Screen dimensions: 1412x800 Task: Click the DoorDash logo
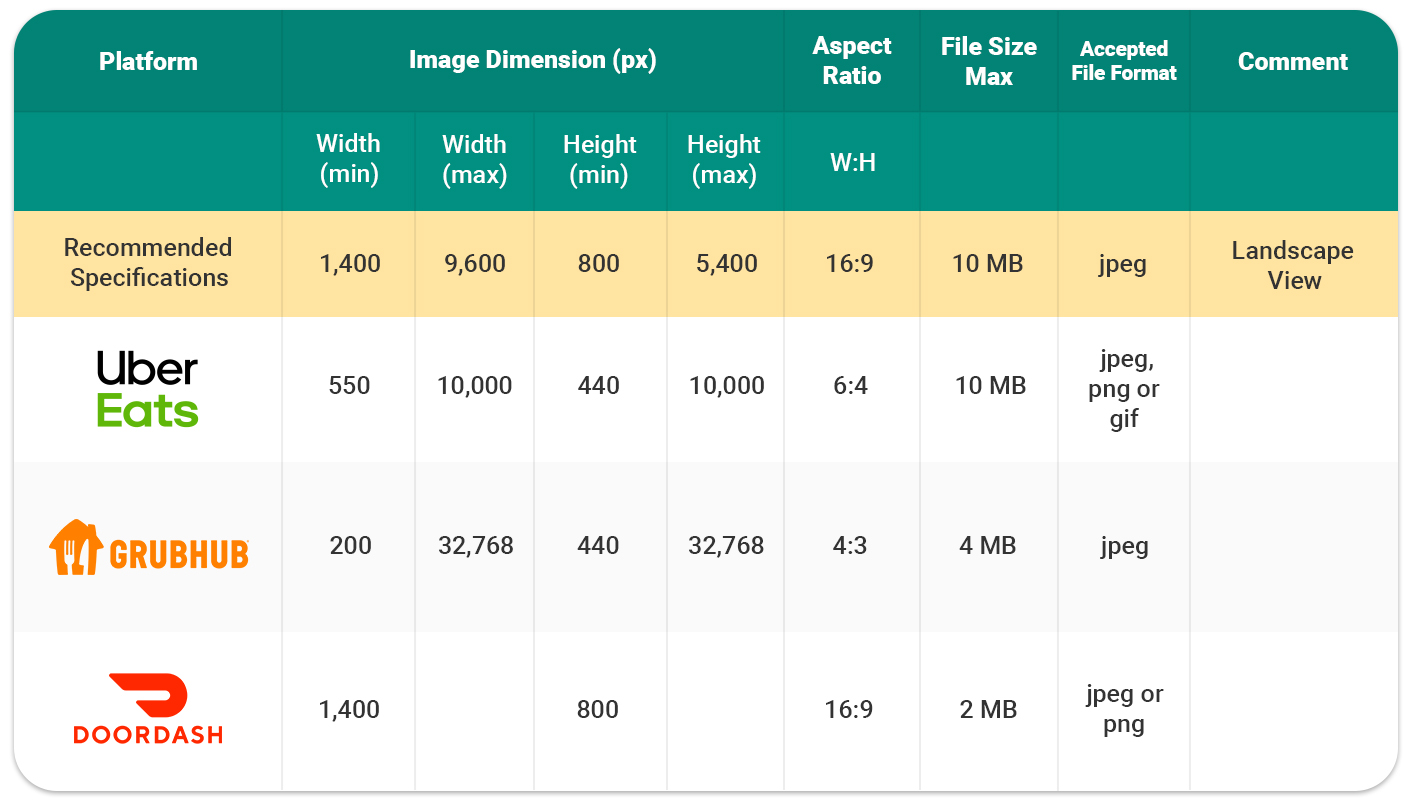[x=148, y=709]
